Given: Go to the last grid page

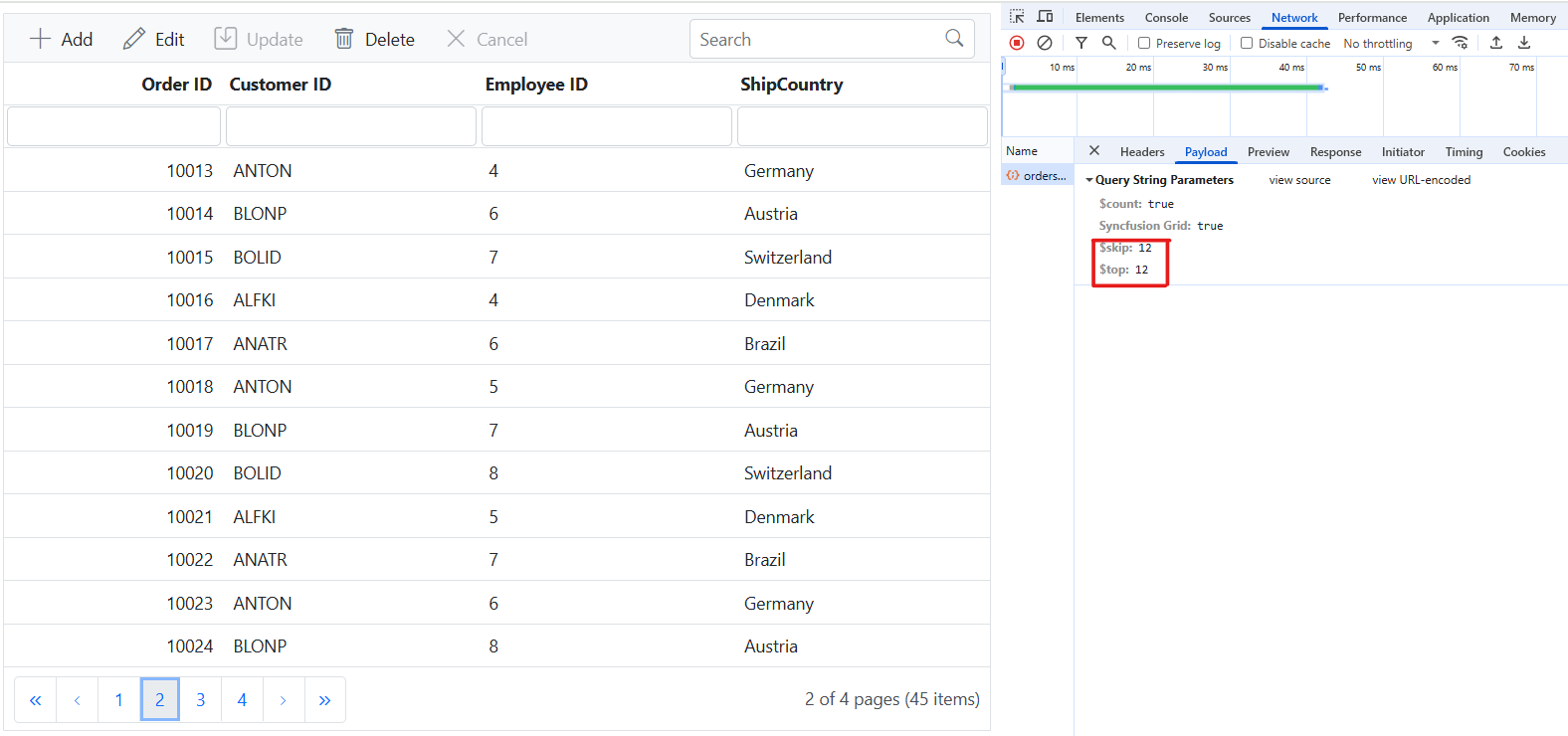Looking at the screenshot, I should click(324, 700).
